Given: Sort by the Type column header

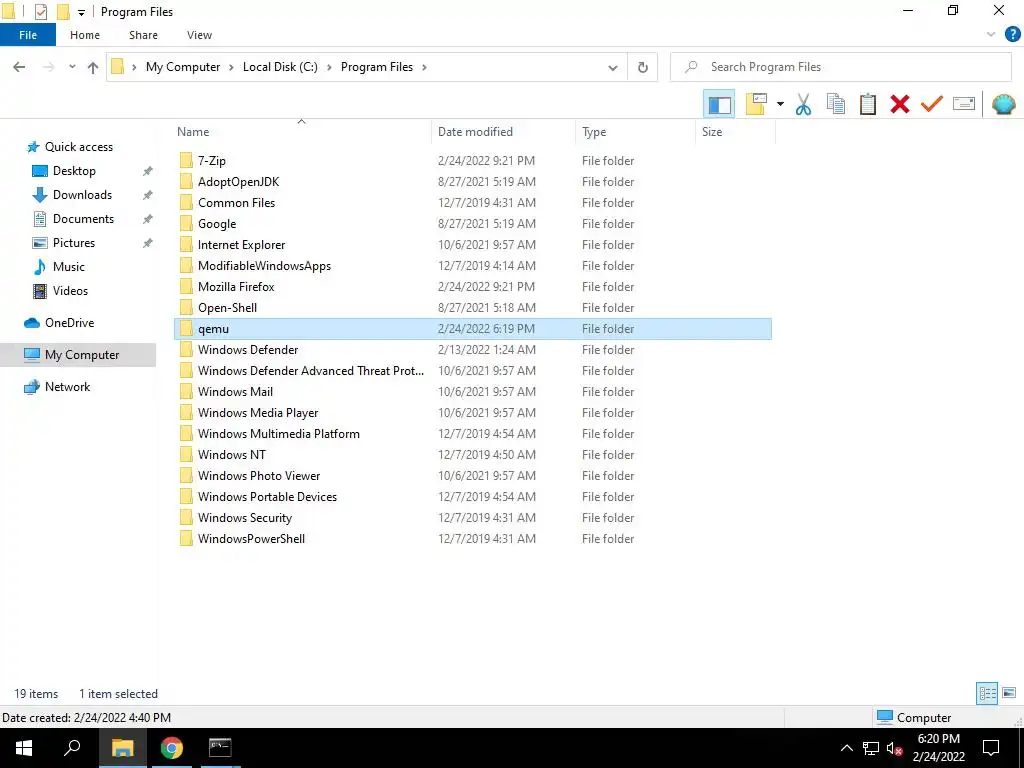Looking at the screenshot, I should (636, 132).
